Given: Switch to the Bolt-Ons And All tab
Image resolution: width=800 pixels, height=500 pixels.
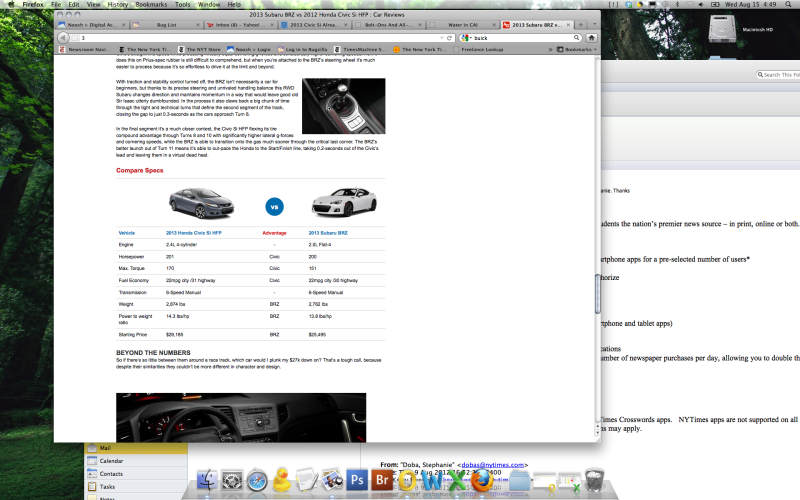Looking at the screenshot, I should tap(388, 24).
